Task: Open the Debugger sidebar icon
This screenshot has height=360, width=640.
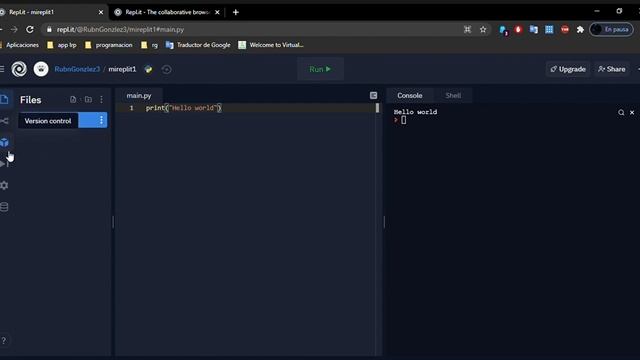Action: (4, 164)
